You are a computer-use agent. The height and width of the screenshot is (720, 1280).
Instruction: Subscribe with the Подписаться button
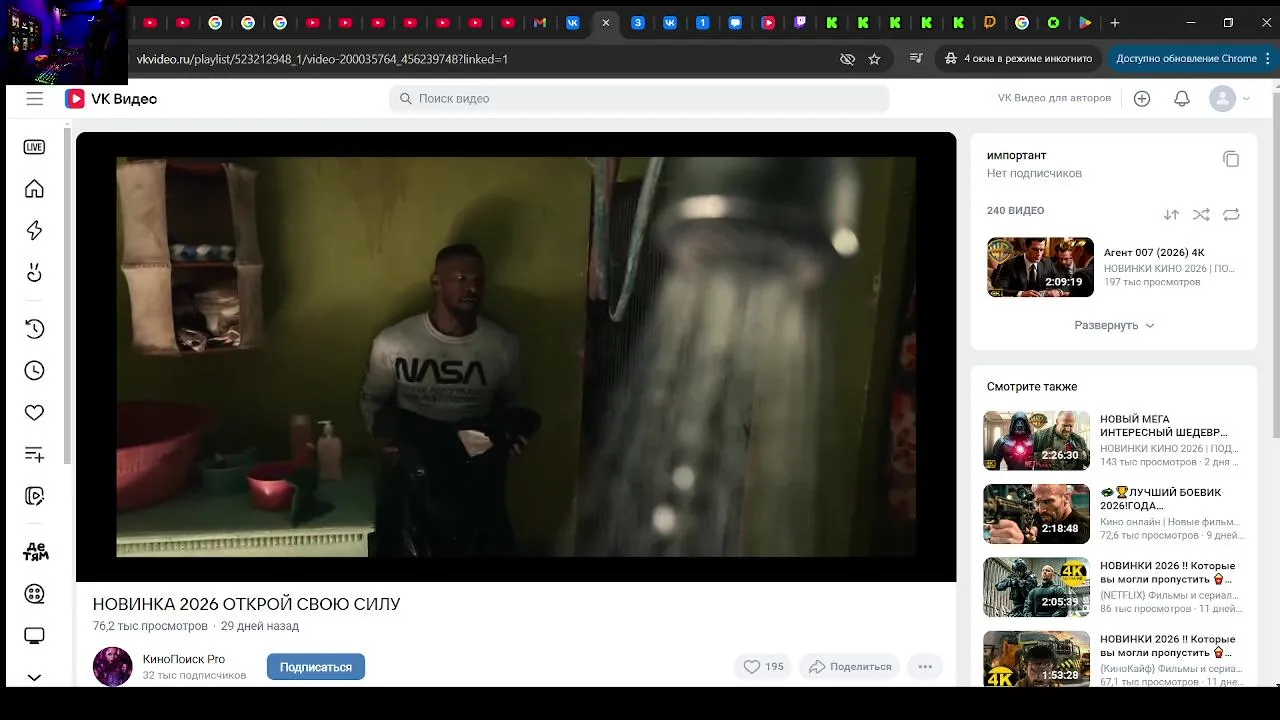click(x=316, y=667)
